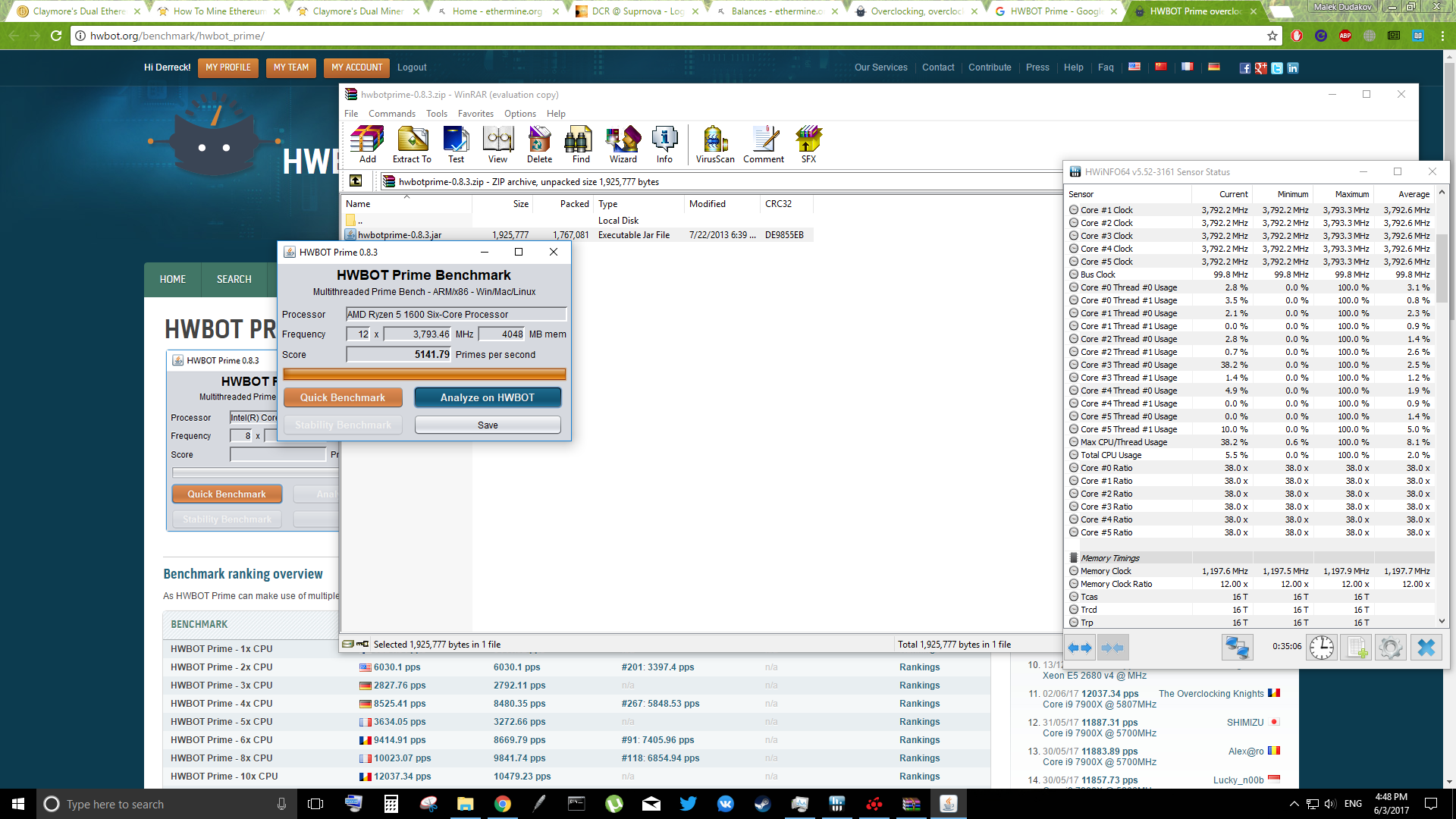Select Core #1 Clock sensor row

point(1250,210)
